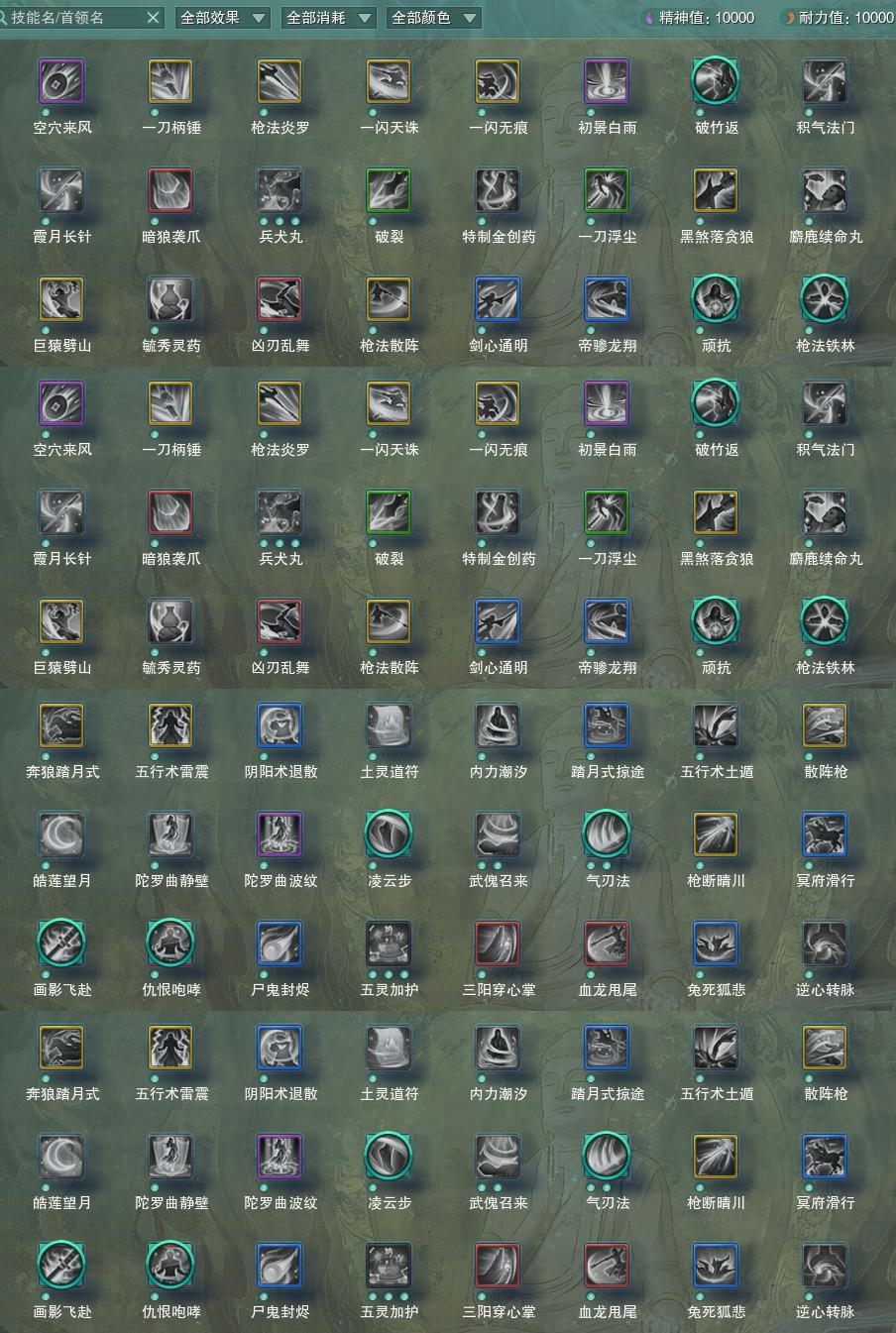Click the first (upper) 枪法铁林 round icon
896x1333 pixels.
pos(825,299)
